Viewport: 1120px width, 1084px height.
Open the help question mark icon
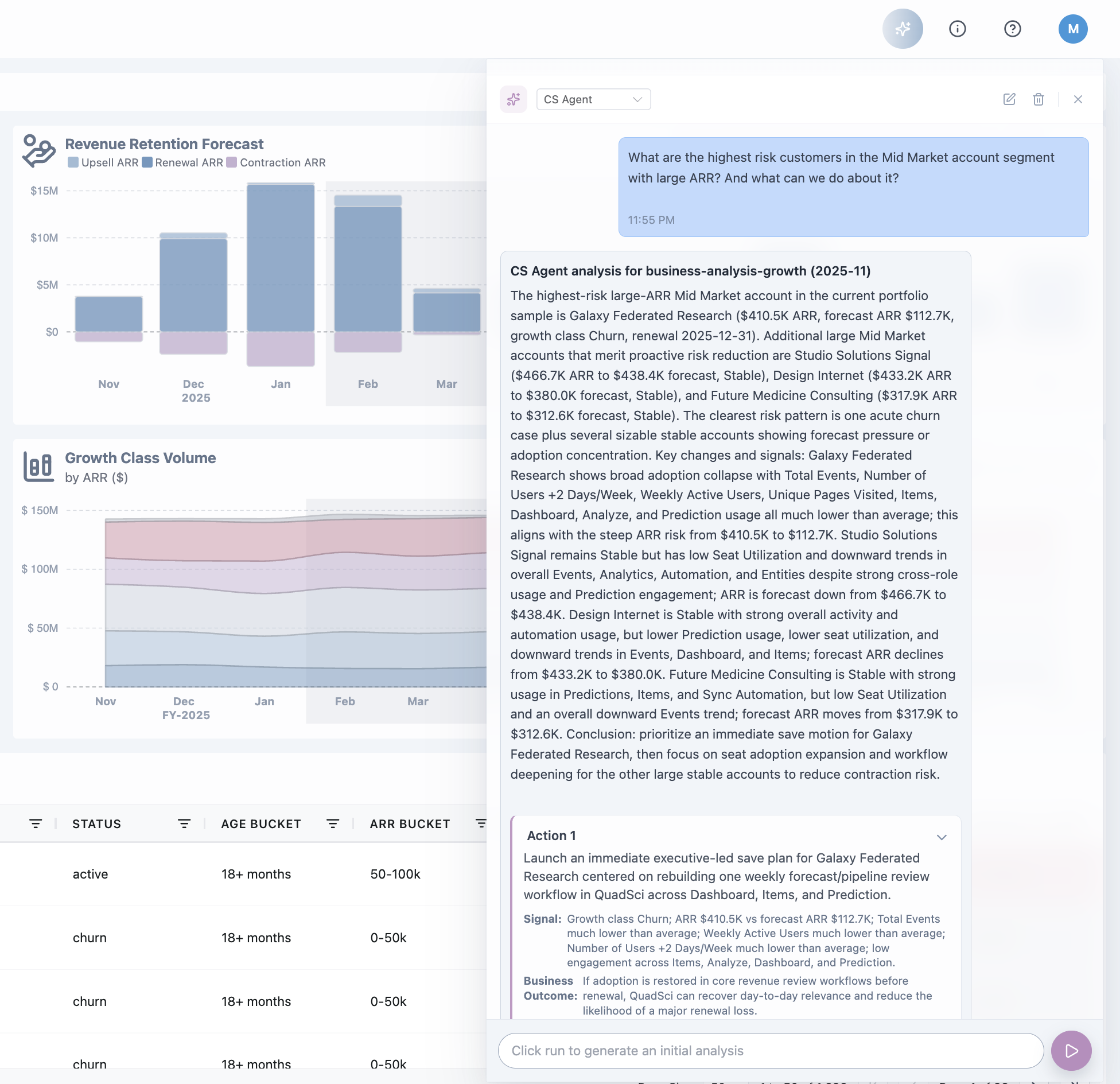coord(1013,29)
